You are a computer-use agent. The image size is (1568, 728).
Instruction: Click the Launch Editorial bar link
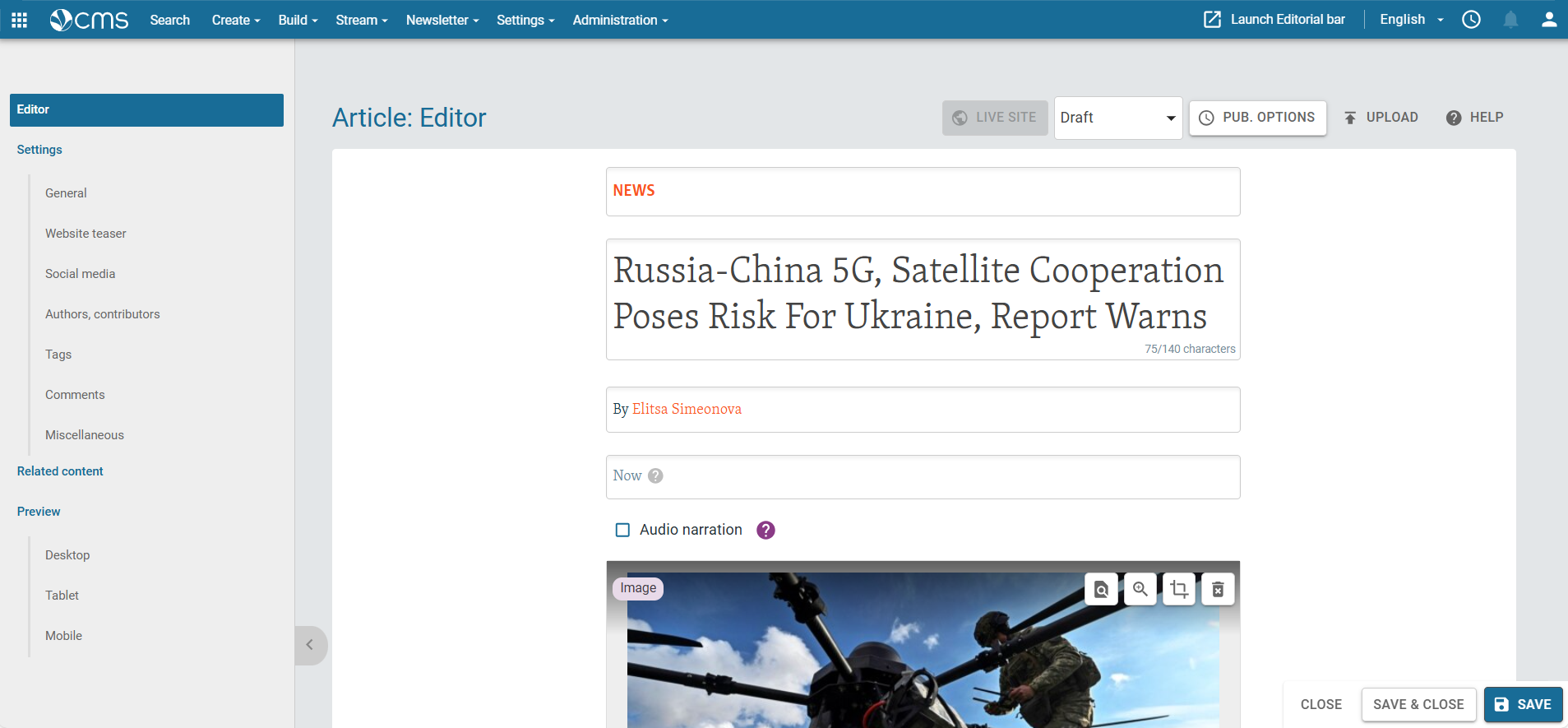tap(1274, 20)
